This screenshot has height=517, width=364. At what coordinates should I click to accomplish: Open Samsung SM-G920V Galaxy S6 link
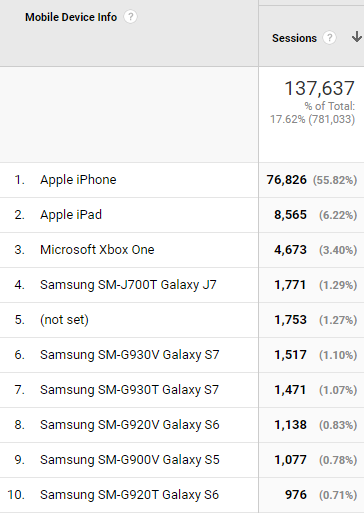point(130,425)
